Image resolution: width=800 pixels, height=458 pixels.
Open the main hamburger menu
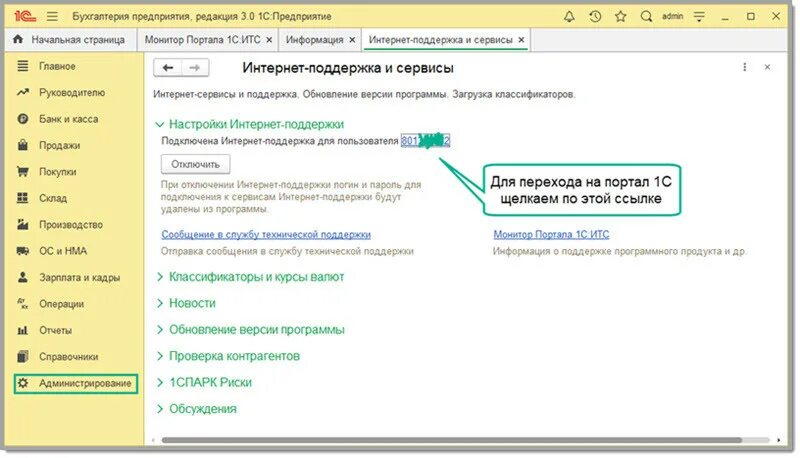tap(52, 16)
